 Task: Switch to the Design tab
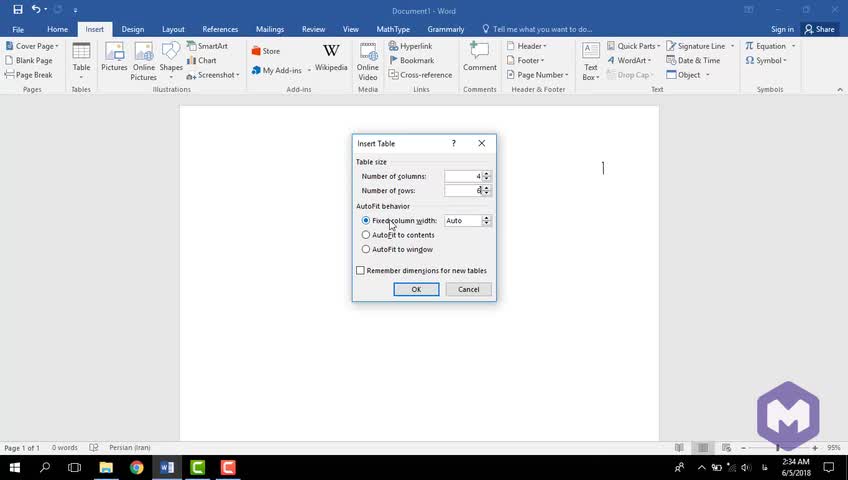(132, 29)
